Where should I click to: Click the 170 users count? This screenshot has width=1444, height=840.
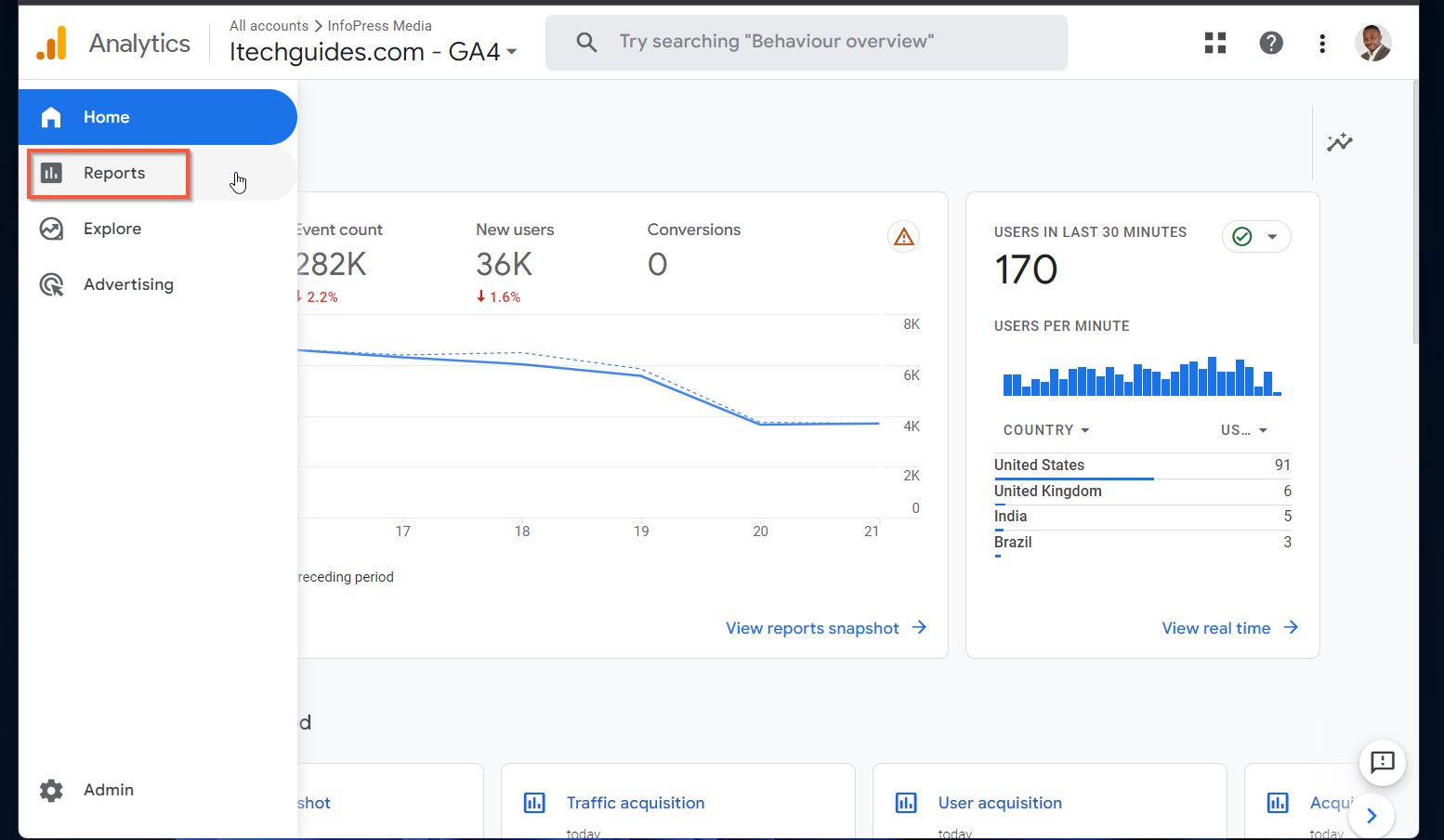pos(1026,270)
